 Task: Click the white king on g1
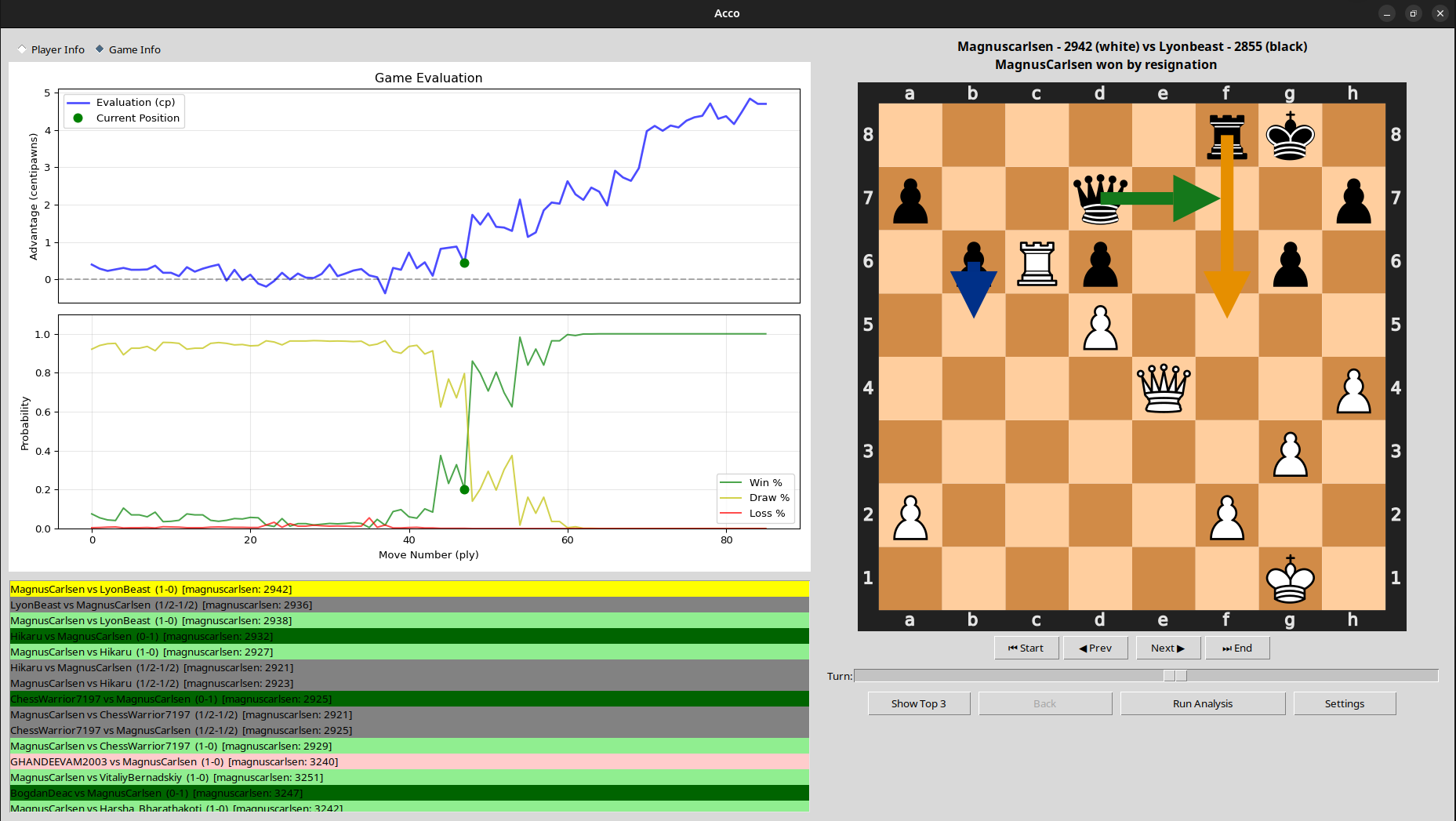click(1290, 578)
